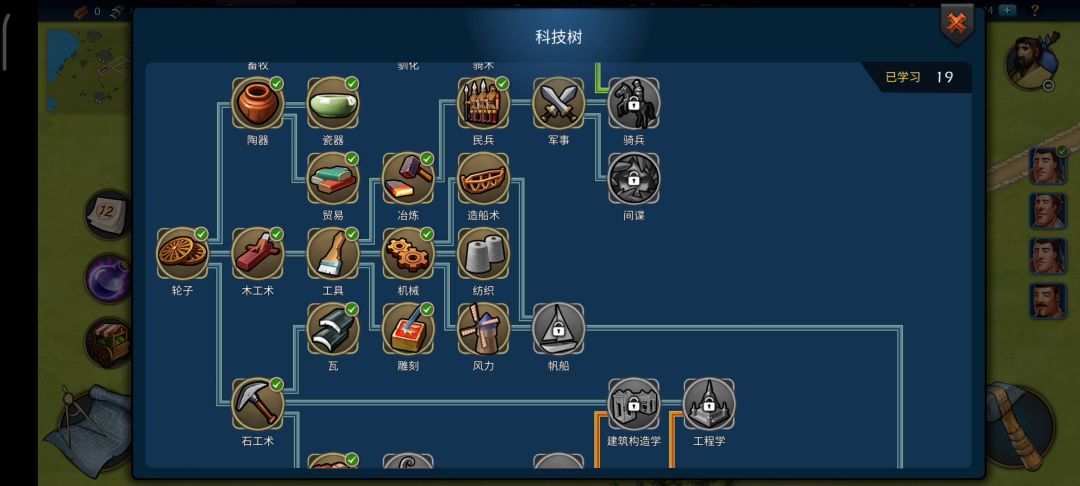Close the 科技树 tech tree panel
1080x486 pixels.
tap(957, 24)
